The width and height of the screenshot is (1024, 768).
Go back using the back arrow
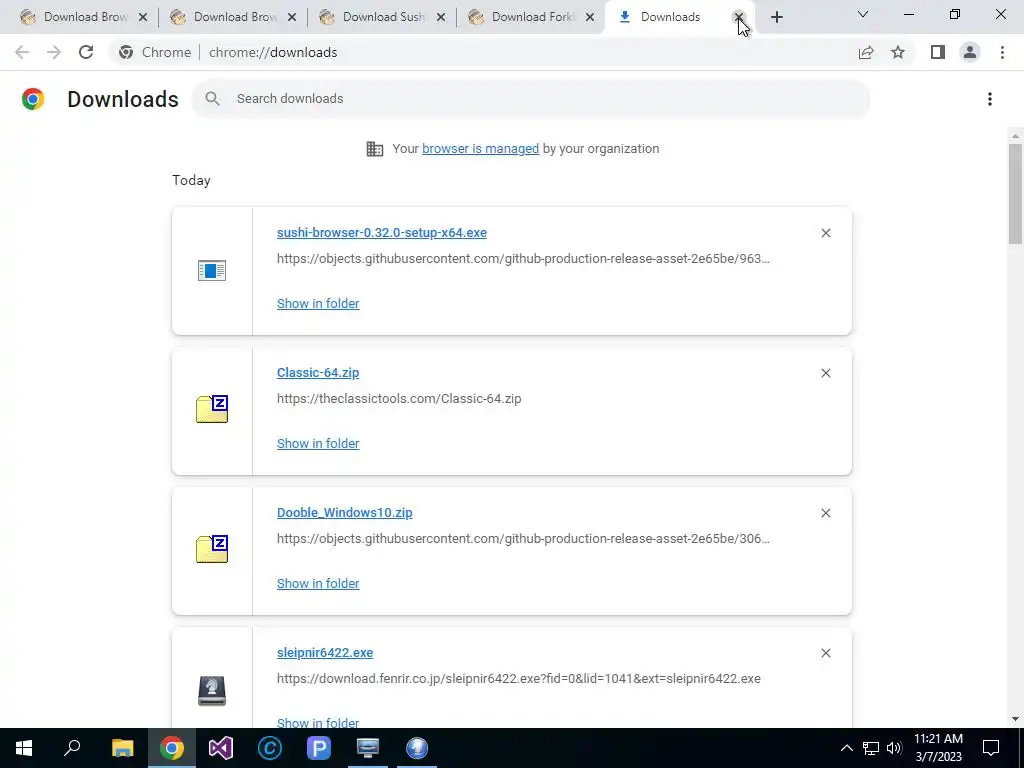[x=22, y=52]
